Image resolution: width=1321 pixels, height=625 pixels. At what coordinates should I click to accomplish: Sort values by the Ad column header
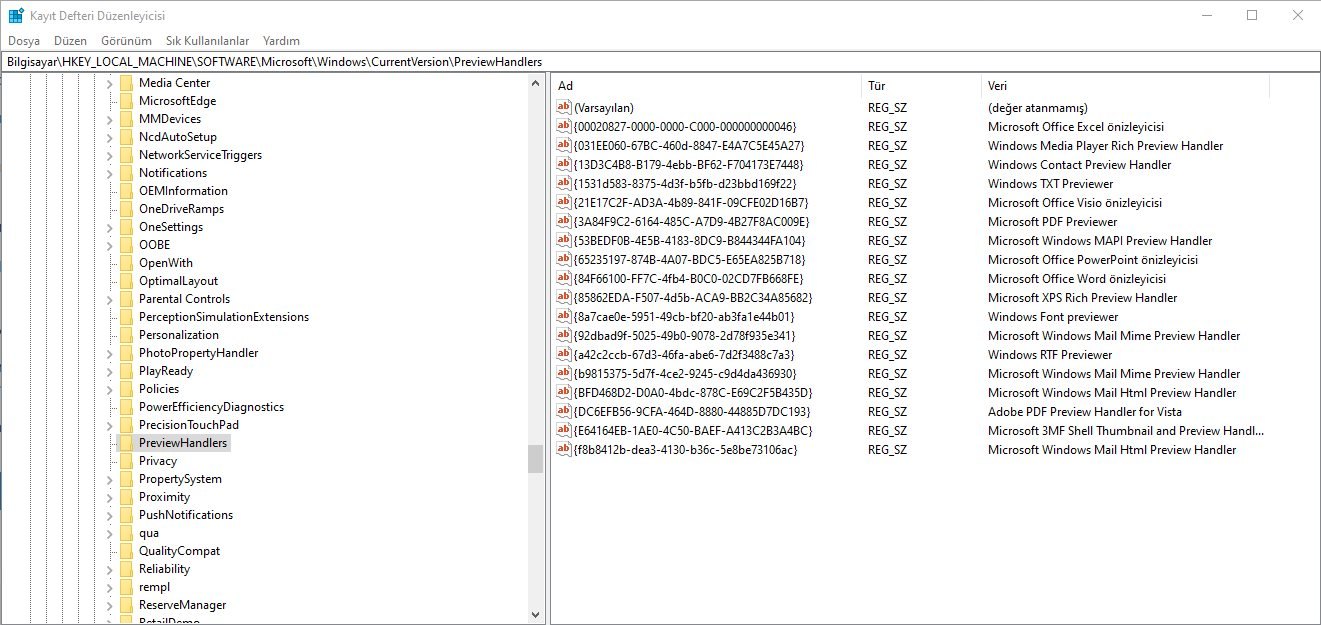[707, 86]
